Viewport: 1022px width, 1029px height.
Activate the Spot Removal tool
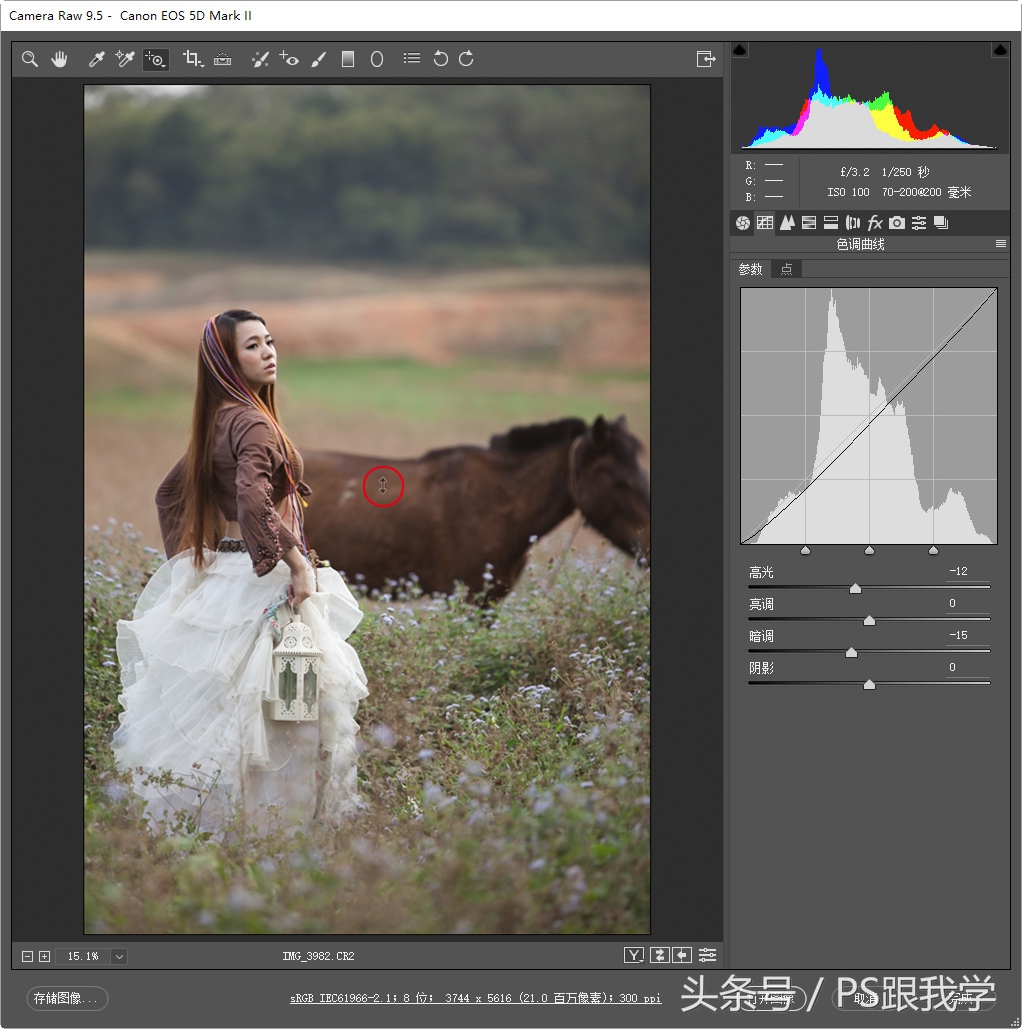pos(260,58)
